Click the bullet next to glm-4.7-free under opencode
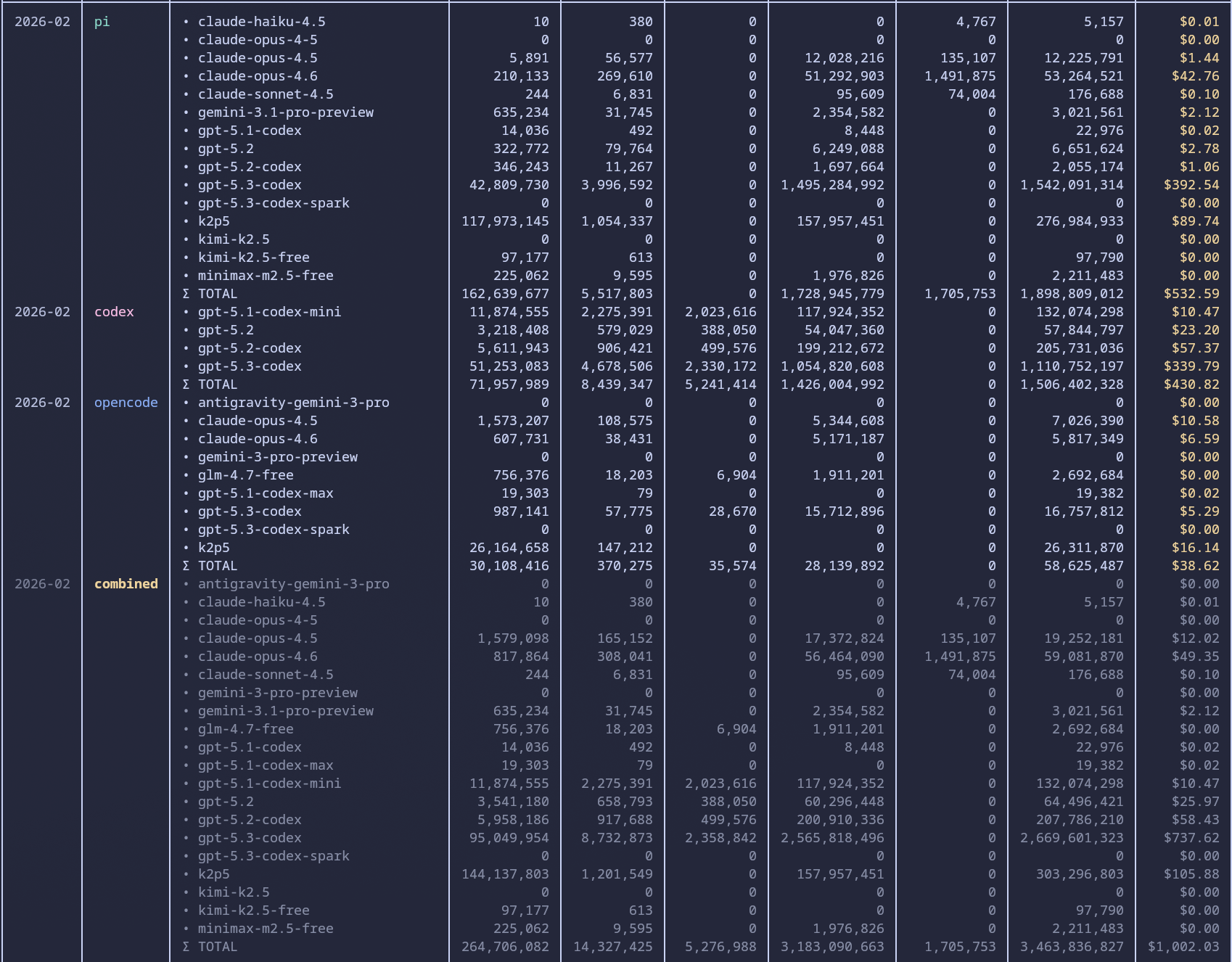The height and width of the screenshot is (962, 1232). pos(187,475)
